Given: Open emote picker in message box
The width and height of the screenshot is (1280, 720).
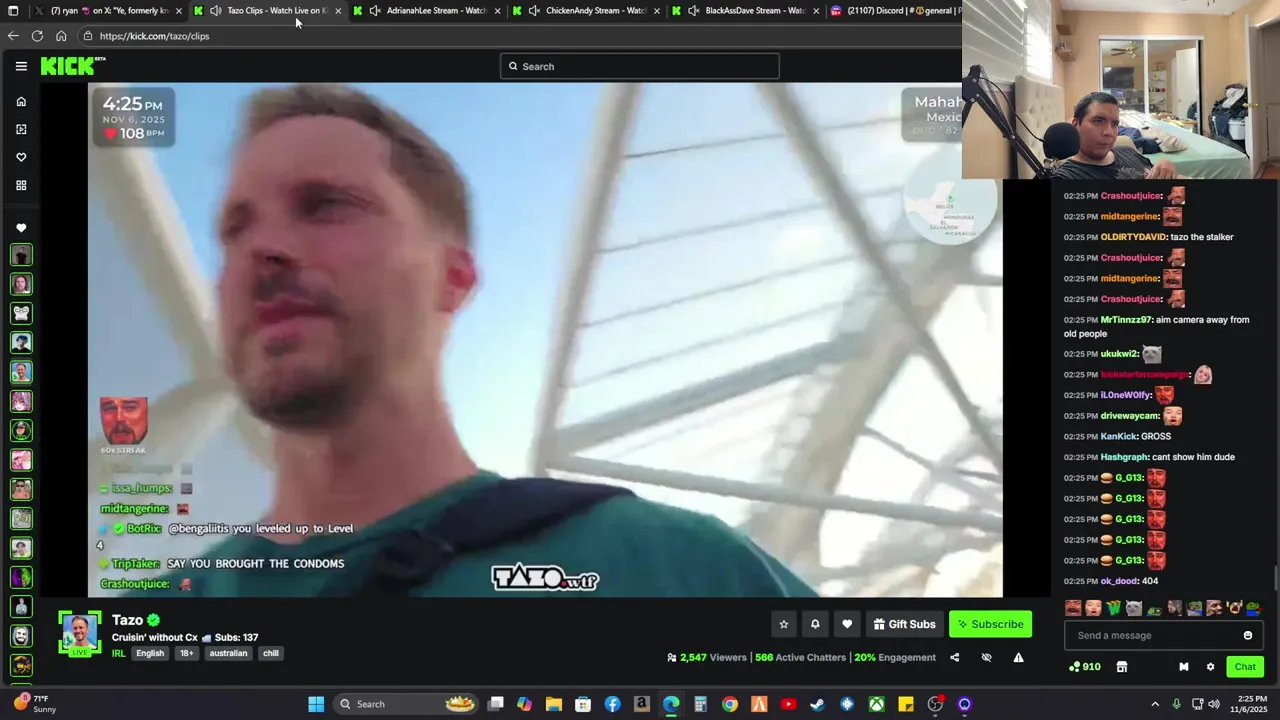Looking at the screenshot, I should (x=1248, y=635).
